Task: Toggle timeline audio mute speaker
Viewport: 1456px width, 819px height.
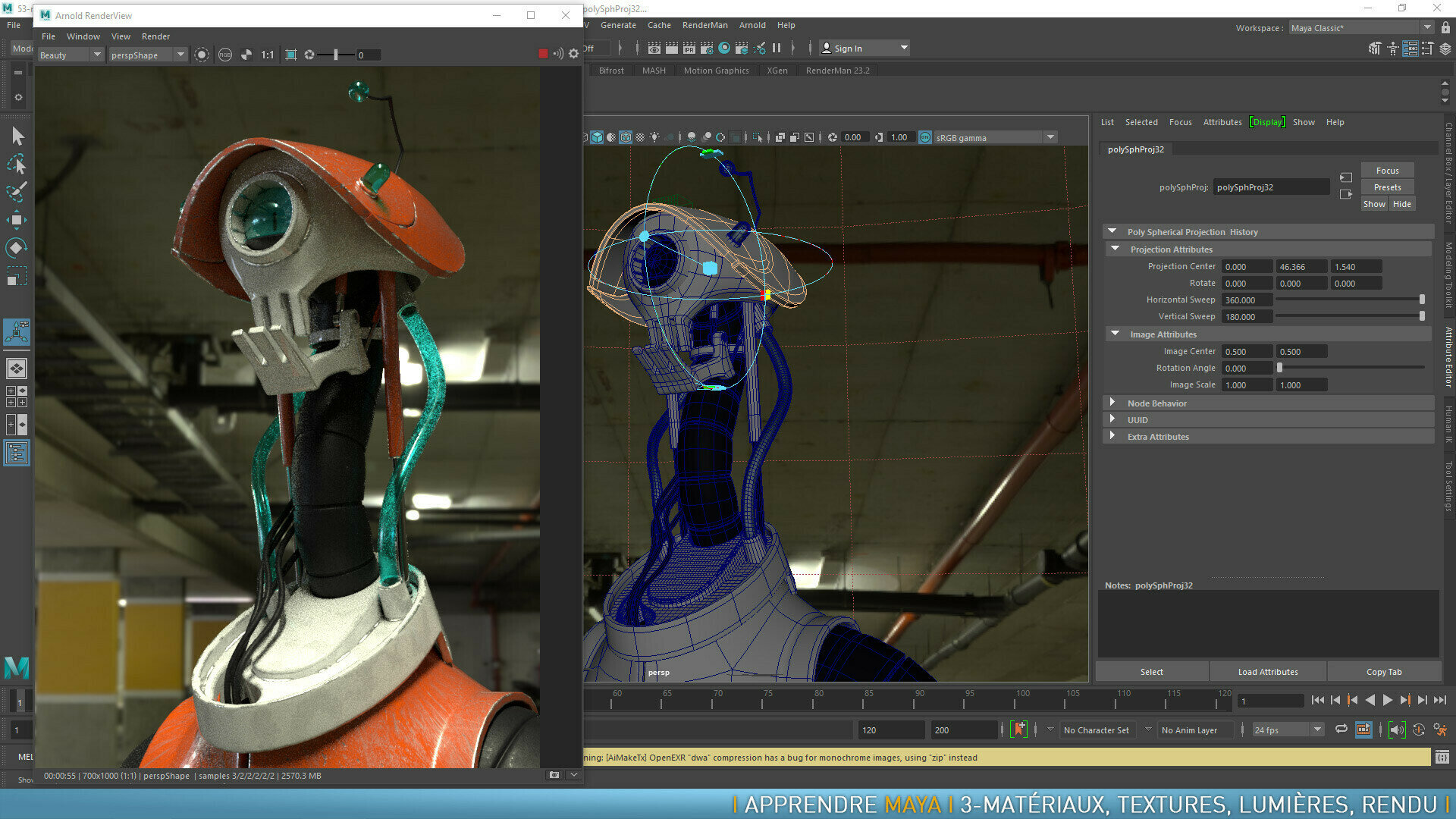Action: pos(1396,730)
